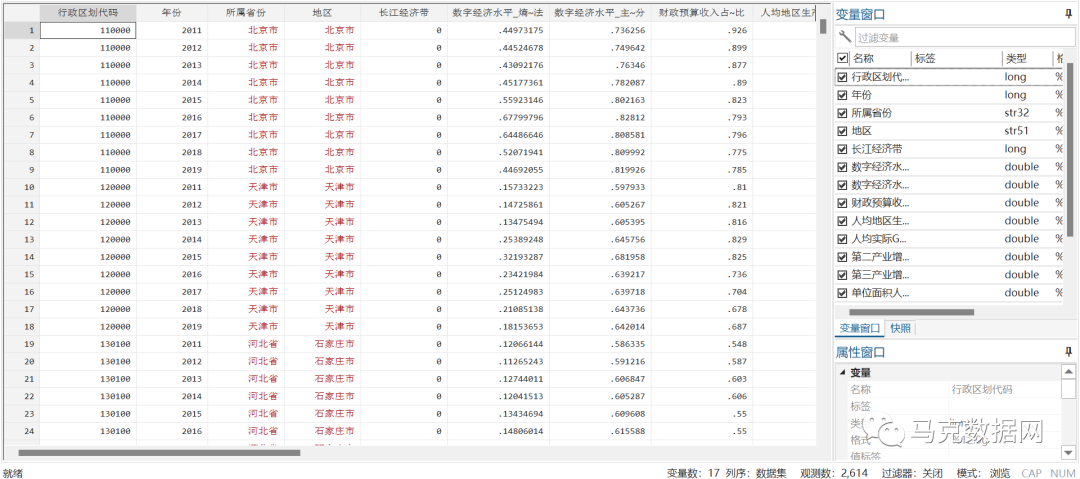Click the up arrow of 属性窗口 scrollbar
Screen dimensions: 1080x479
click(x=1068, y=371)
